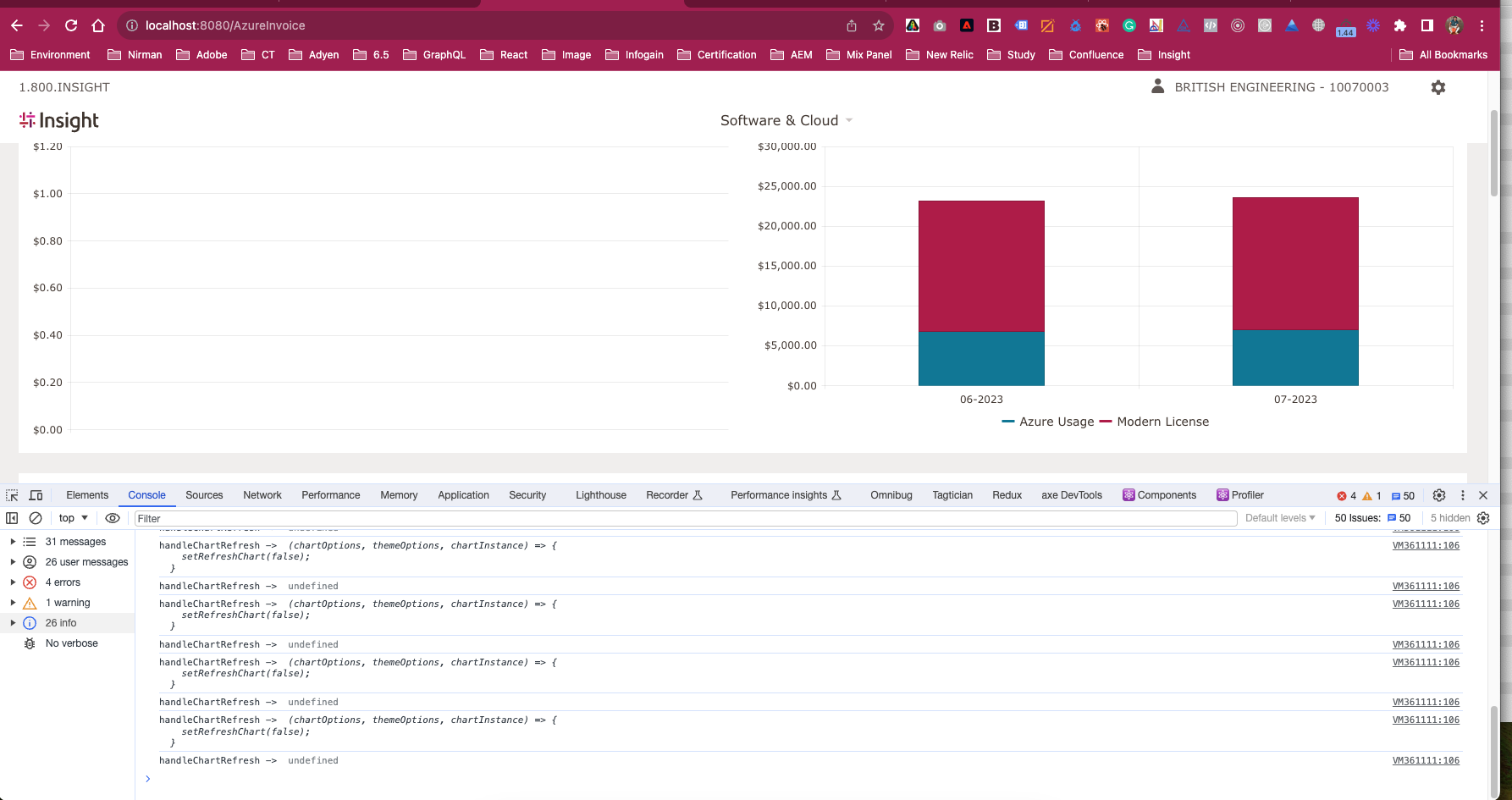The width and height of the screenshot is (1512, 800).
Task: Open the DevTools customize kebab menu
Action: point(1463,495)
